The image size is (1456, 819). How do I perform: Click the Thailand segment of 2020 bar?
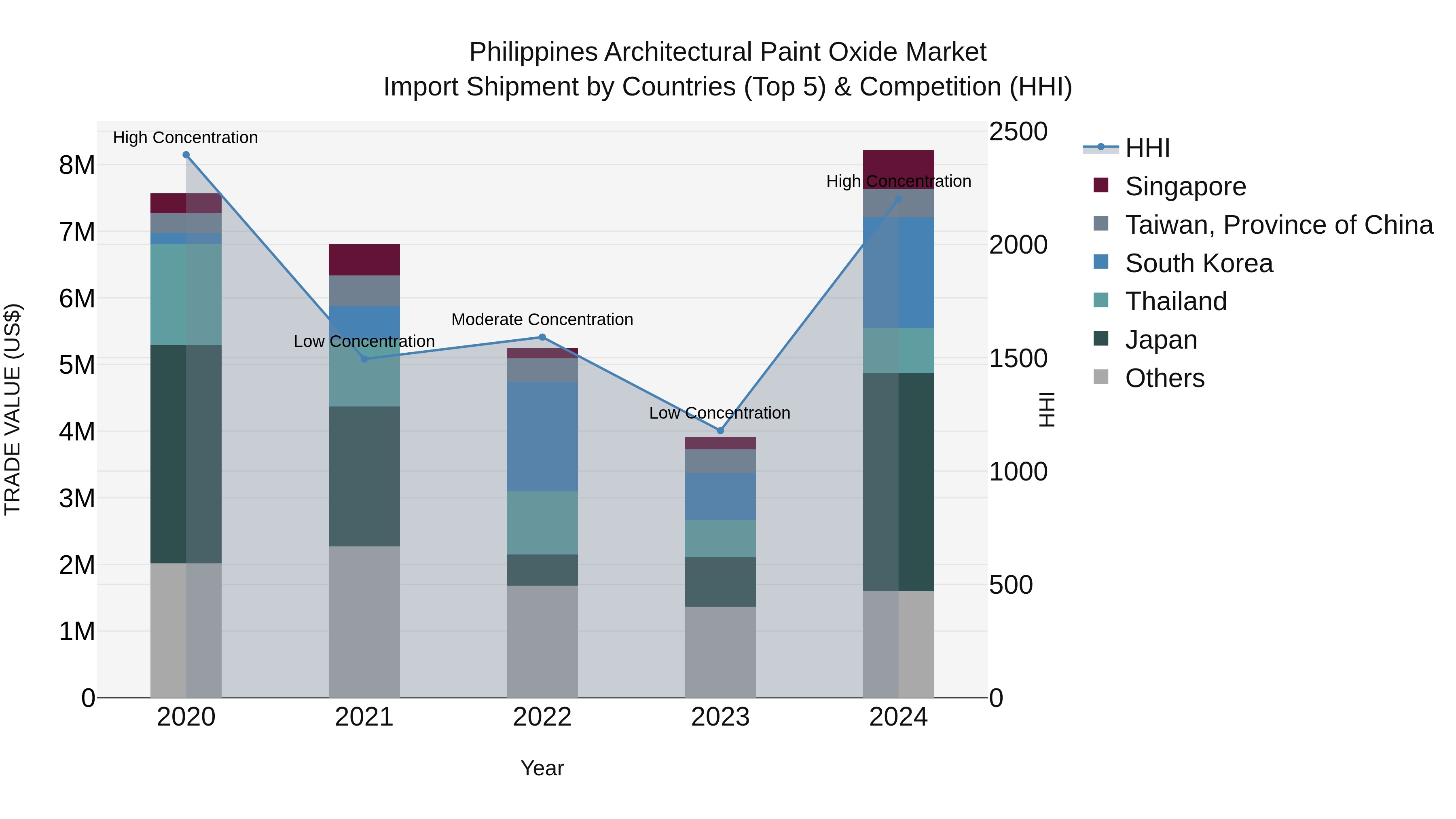(186, 294)
